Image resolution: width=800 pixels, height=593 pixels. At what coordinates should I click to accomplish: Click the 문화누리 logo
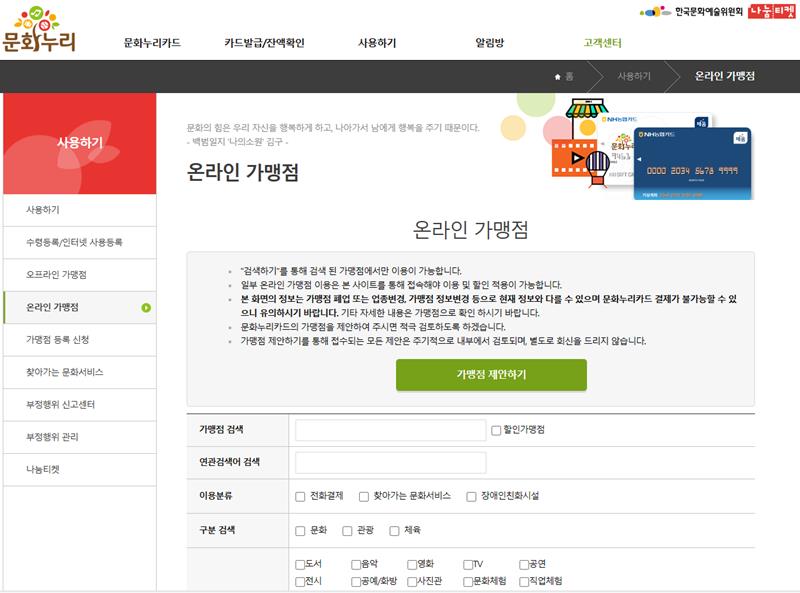pos(39,30)
